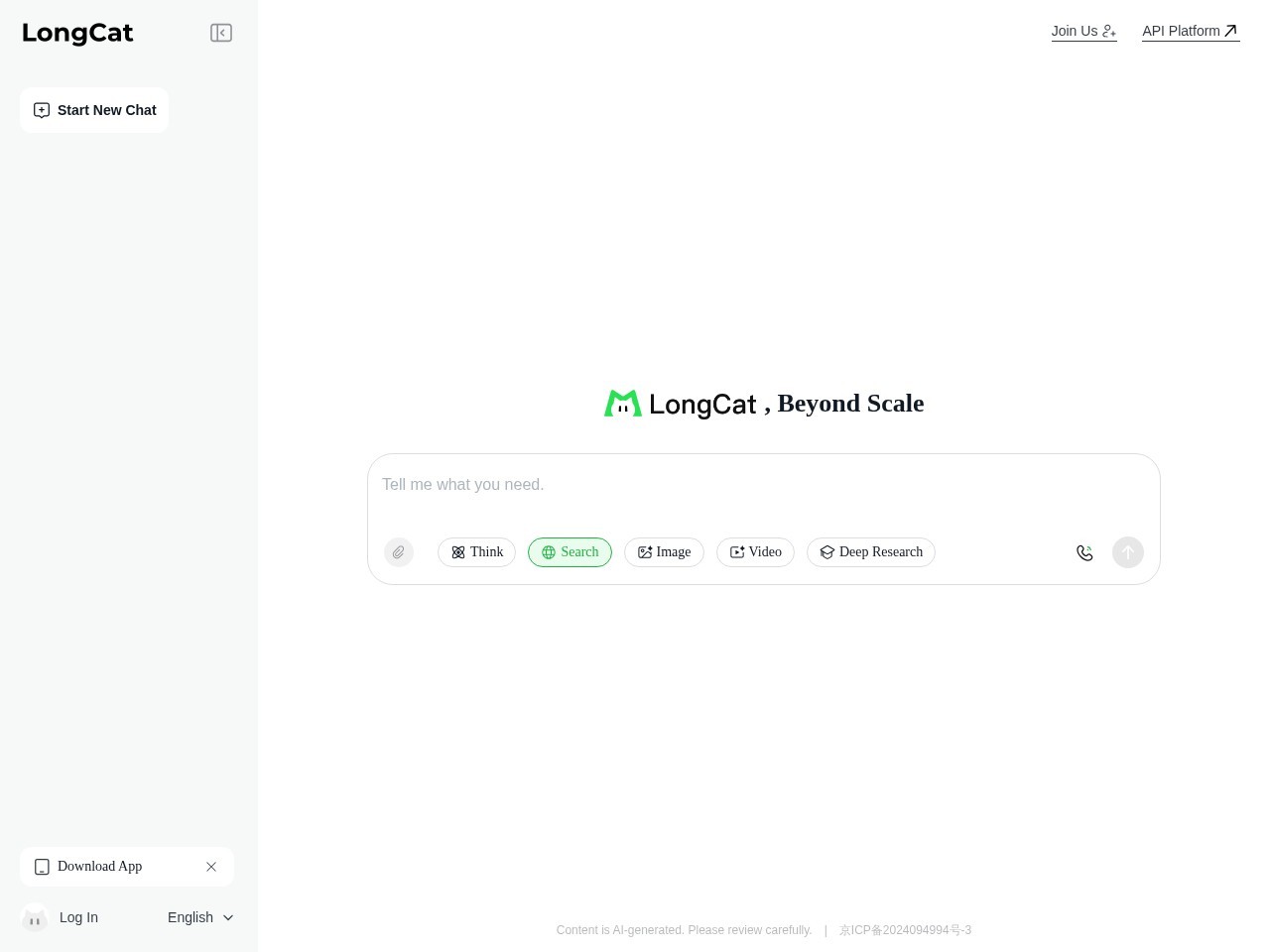Screen dimensions: 1270x952
Task: Start a voice call with phone icon
Action: [1084, 552]
